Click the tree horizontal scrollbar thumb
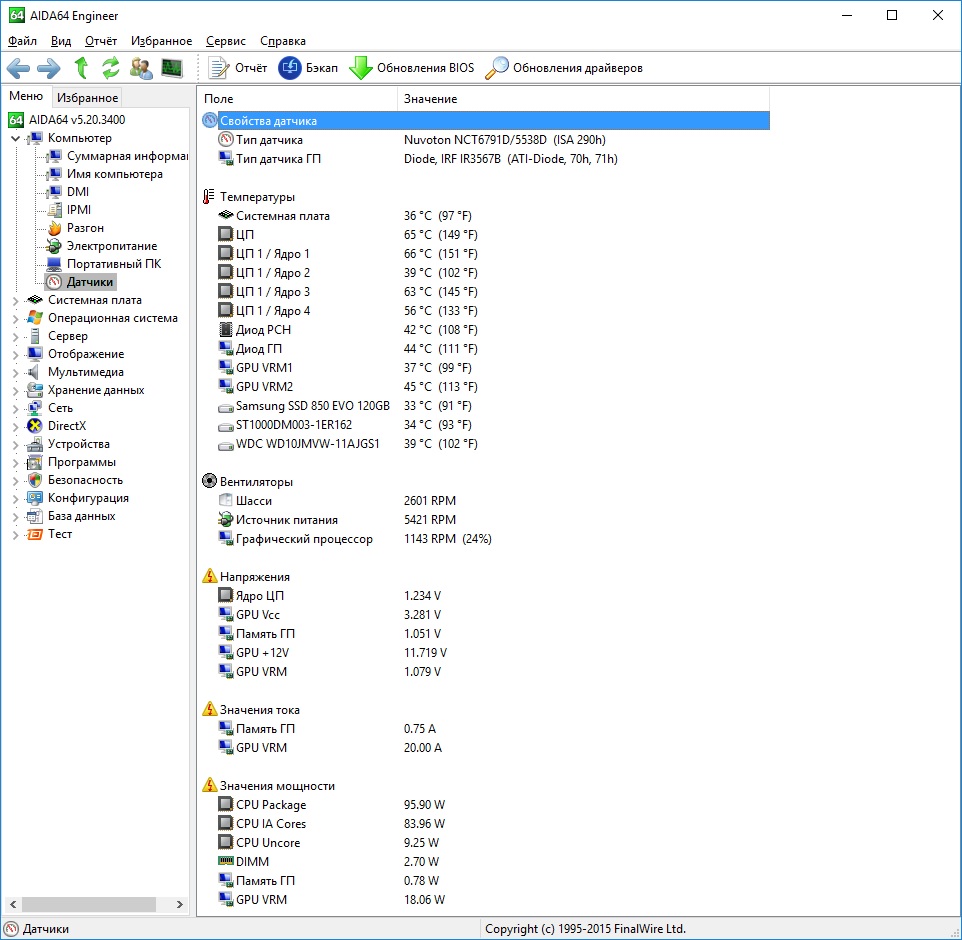The image size is (962, 940). pyautogui.click(x=89, y=904)
